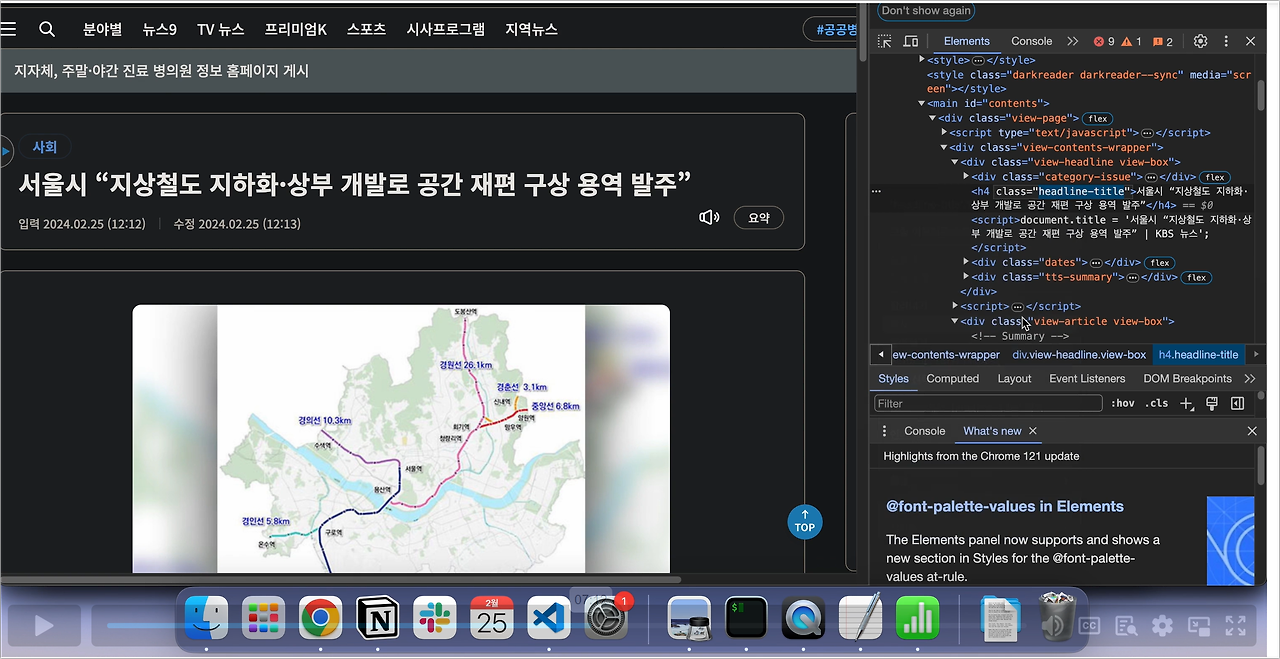
Task: Open the hamburger menu on KBS site
Action: (x=8, y=29)
